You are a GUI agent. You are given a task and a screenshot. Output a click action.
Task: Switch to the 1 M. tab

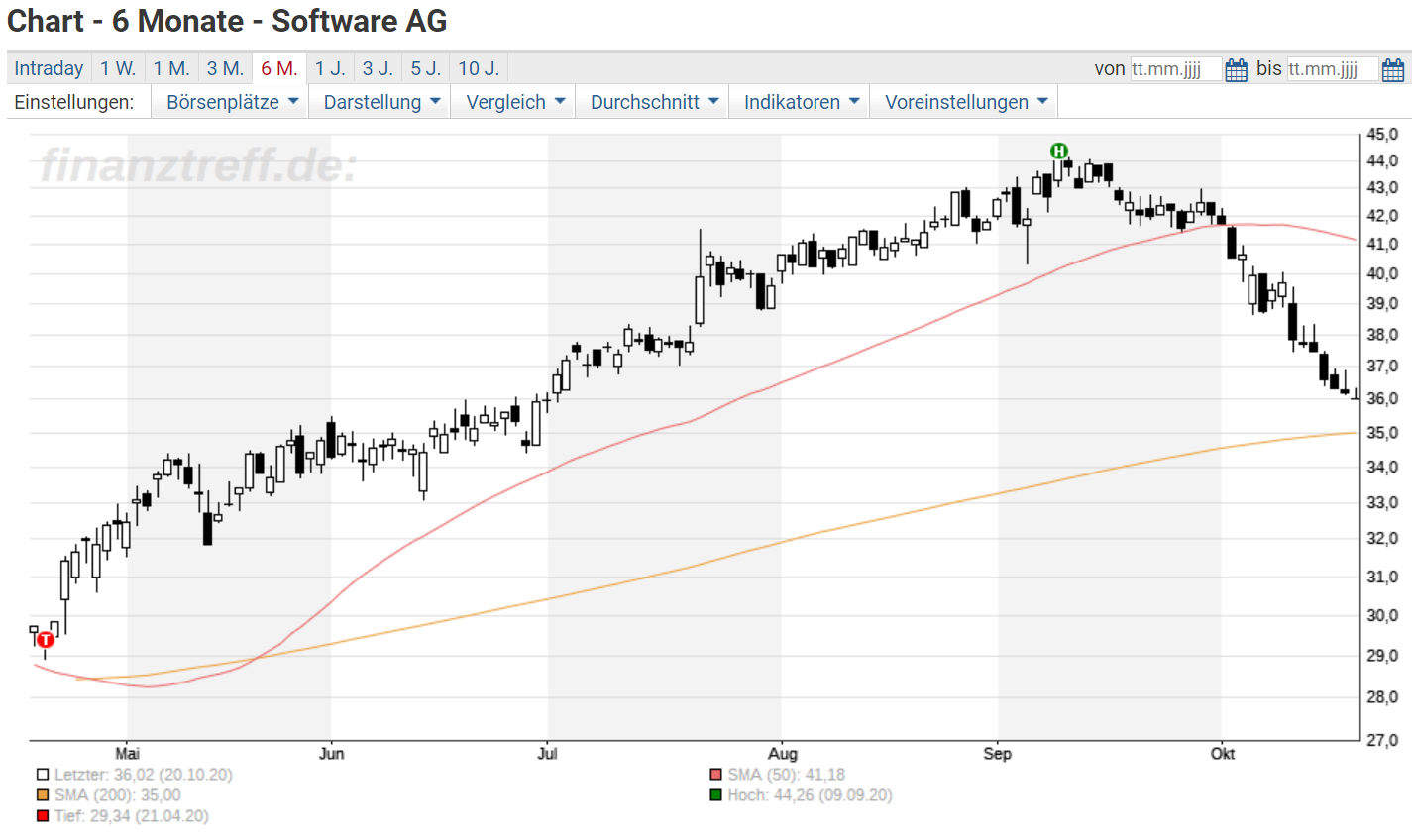[171, 68]
